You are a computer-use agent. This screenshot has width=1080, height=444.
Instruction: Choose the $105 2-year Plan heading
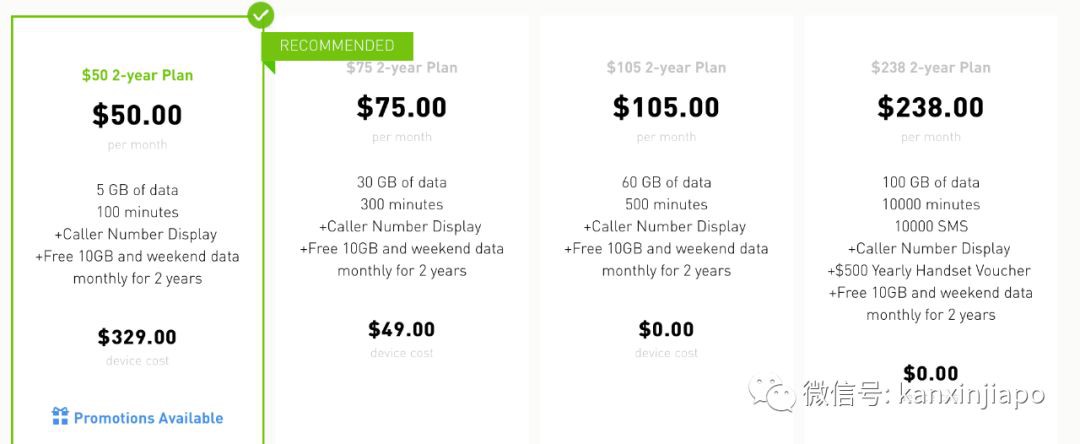(x=666, y=68)
